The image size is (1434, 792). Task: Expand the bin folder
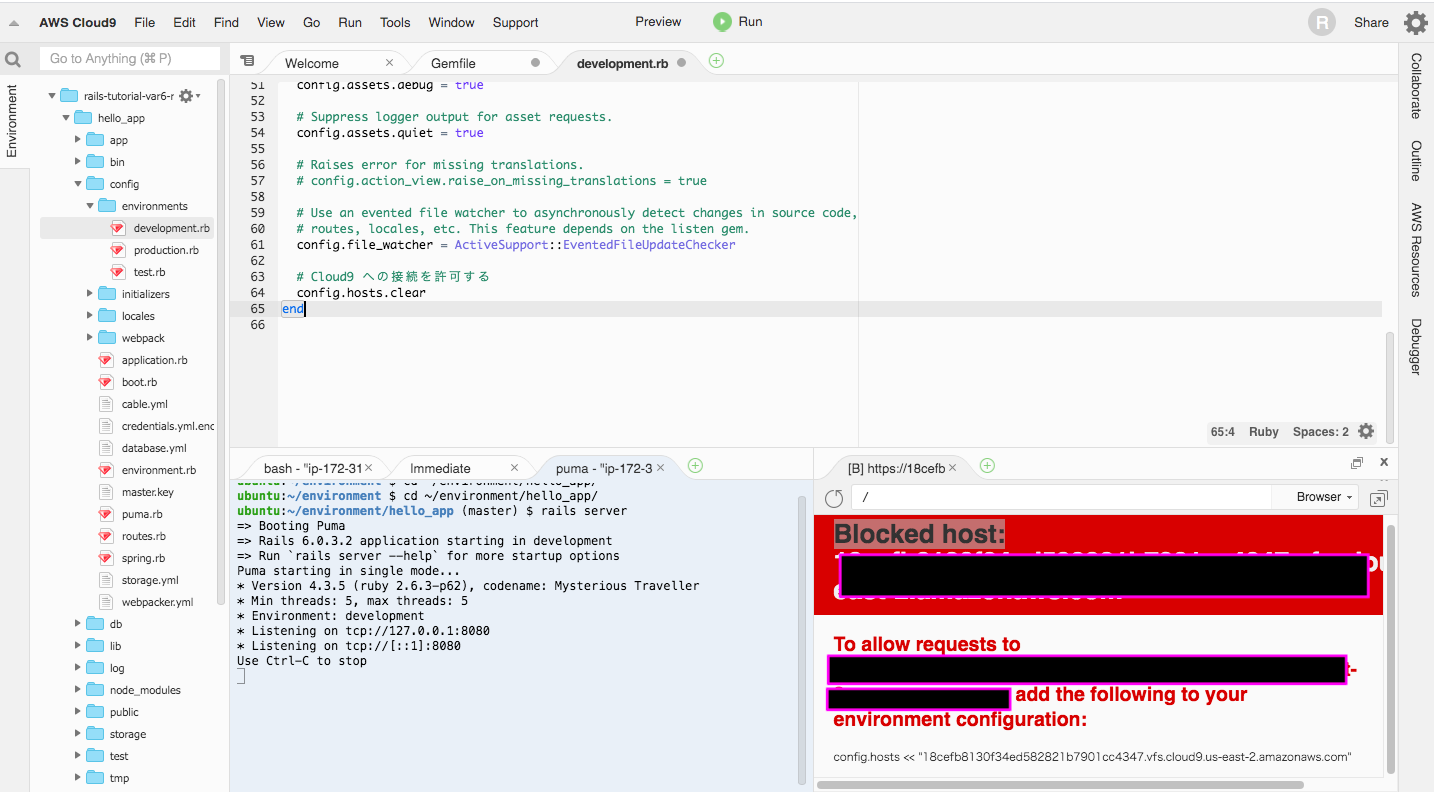point(78,162)
